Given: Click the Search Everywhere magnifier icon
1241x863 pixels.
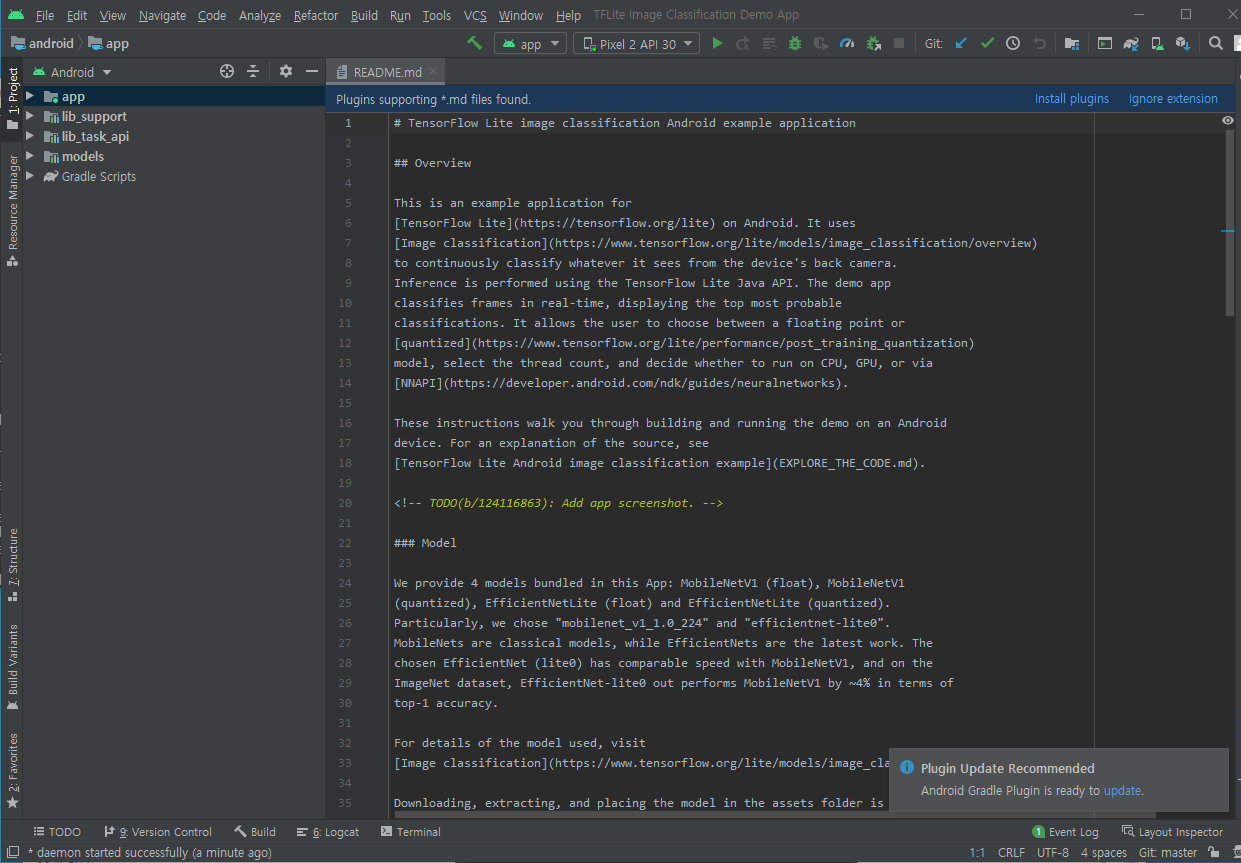Looking at the screenshot, I should click(1215, 43).
